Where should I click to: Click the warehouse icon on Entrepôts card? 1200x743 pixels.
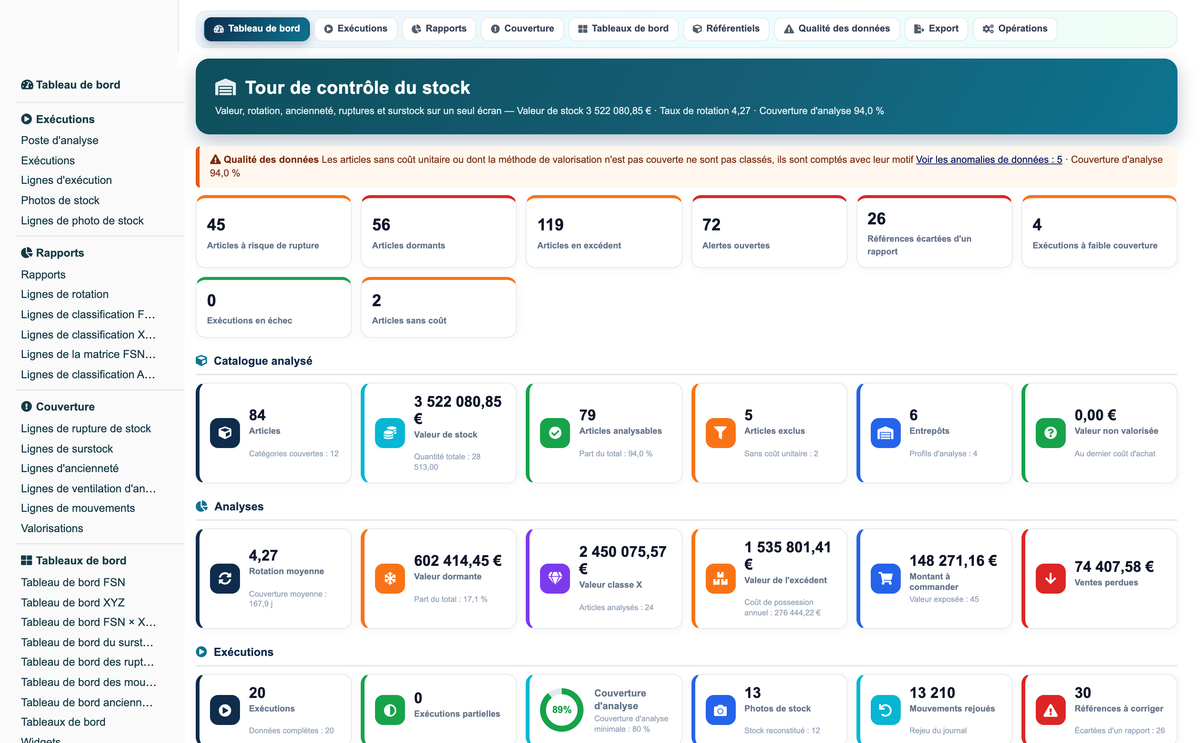885,433
